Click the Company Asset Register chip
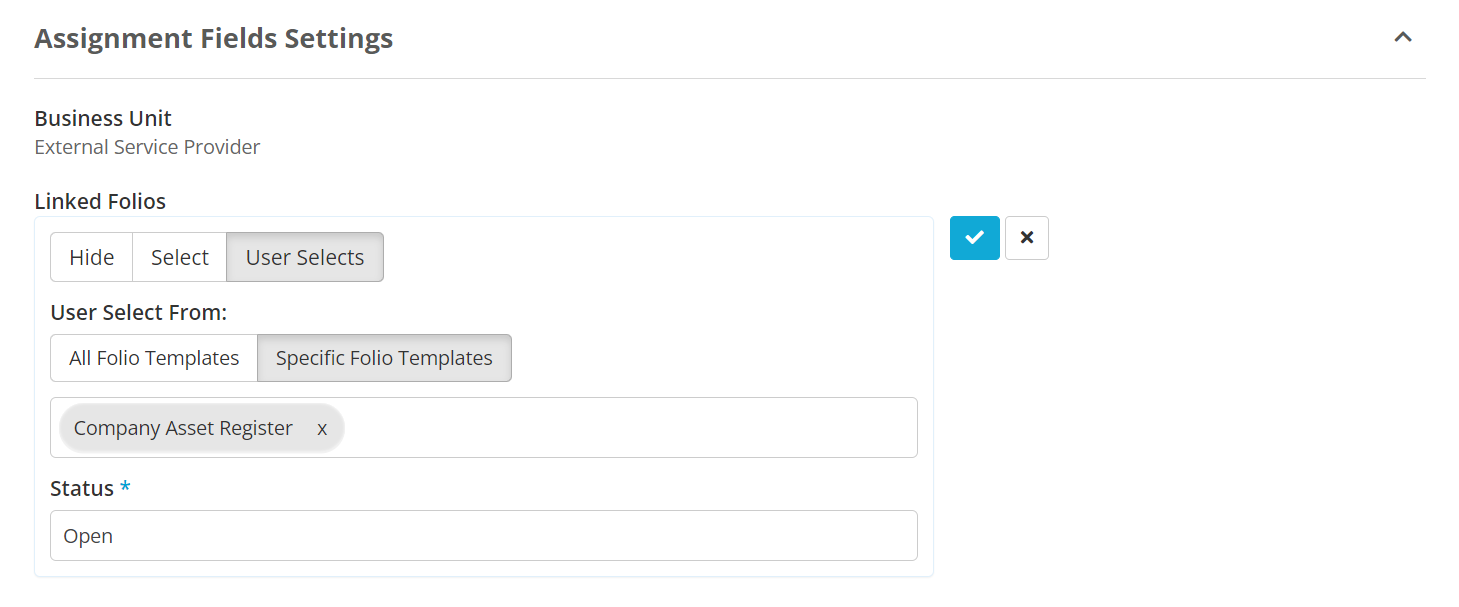1459x607 pixels. (181, 428)
